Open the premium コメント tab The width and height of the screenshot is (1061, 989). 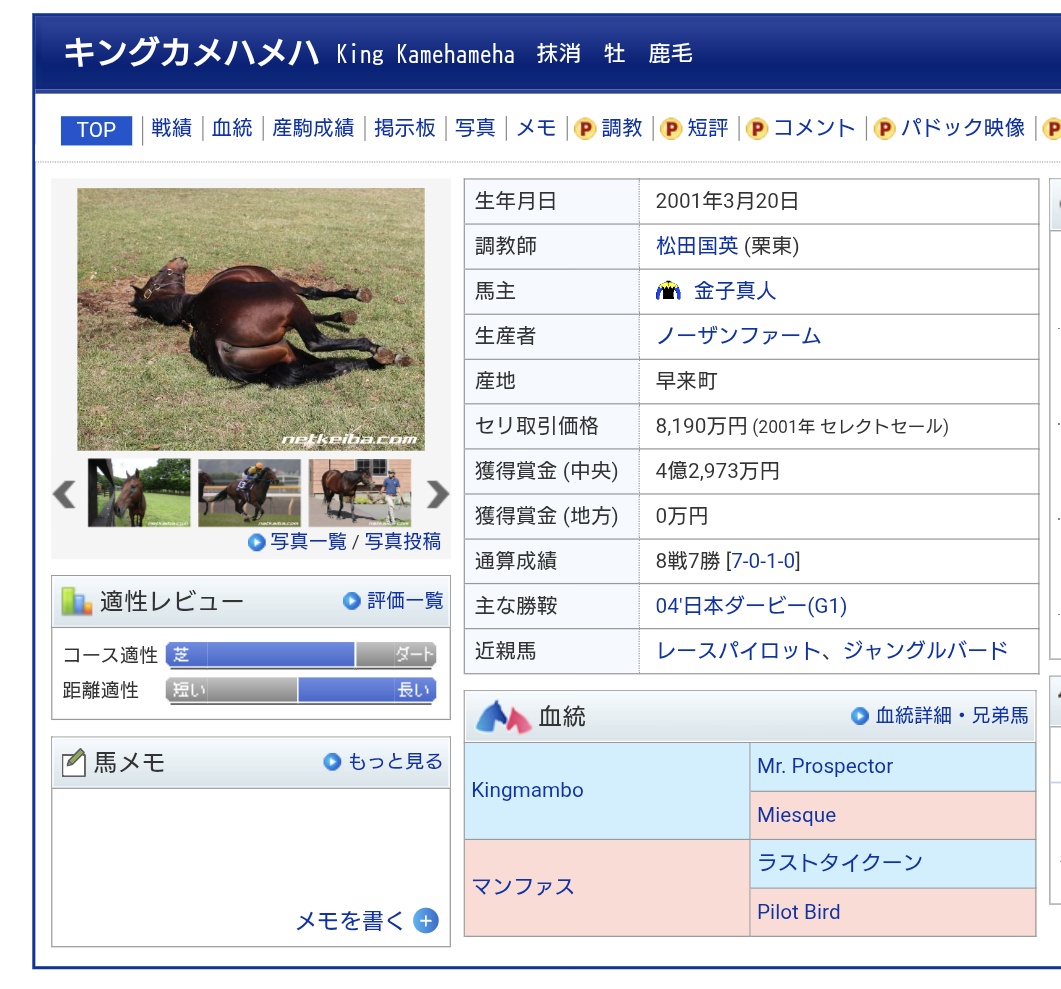(814, 128)
